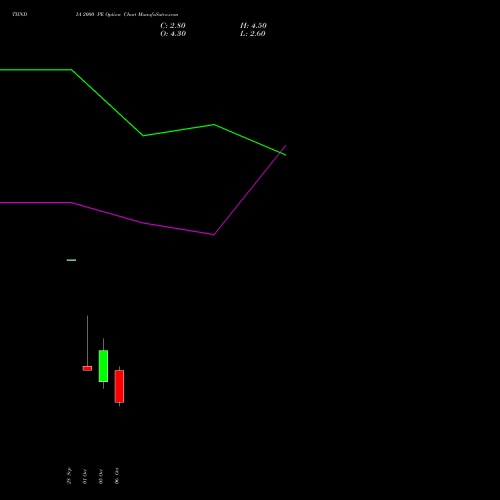The width and height of the screenshot is (500, 500).
Task: Select the 01 Oct red candlestick
Action: click(x=87, y=368)
